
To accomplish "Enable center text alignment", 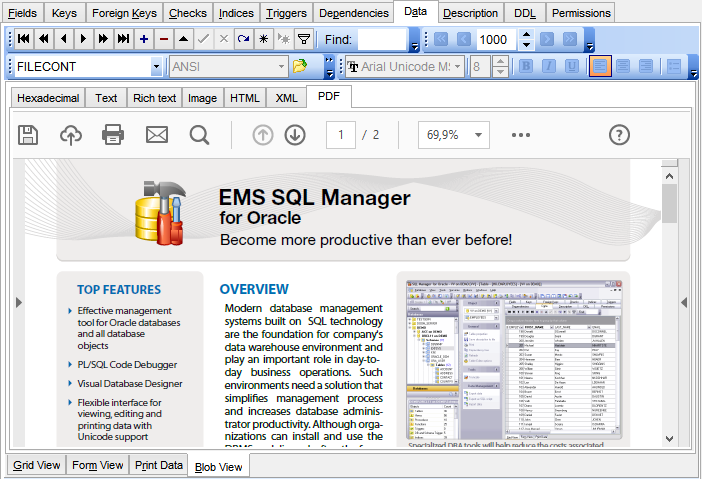I will click(x=623, y=66).
